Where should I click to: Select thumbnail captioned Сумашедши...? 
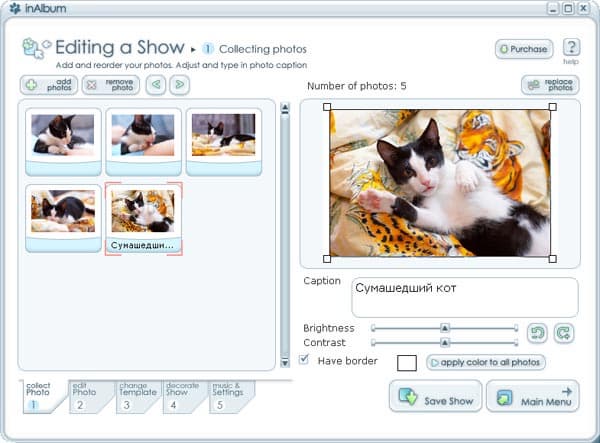143,219
